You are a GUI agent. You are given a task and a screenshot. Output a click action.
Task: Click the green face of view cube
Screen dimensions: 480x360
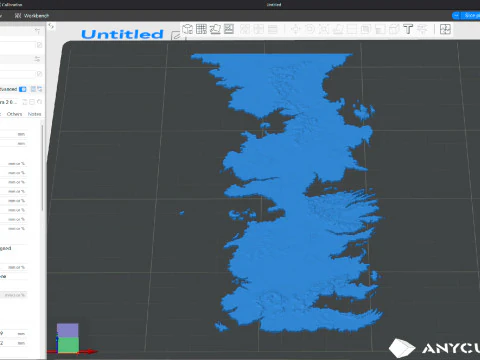(x=68, y=345)
